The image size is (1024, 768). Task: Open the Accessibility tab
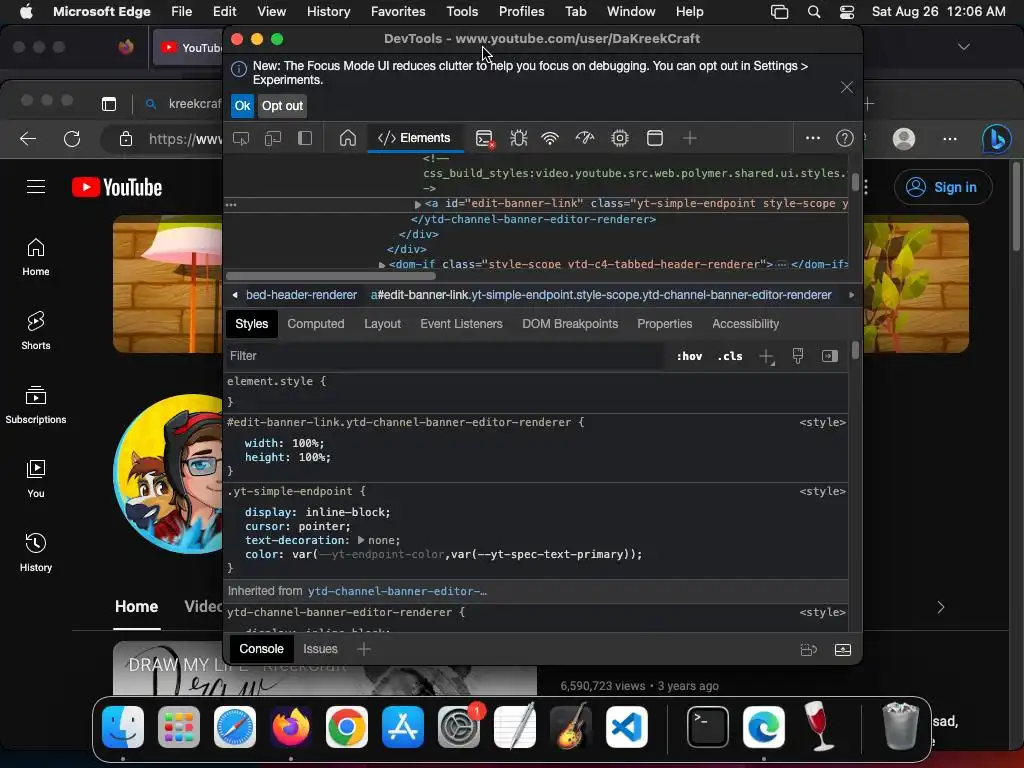click(x=745, y=324)
